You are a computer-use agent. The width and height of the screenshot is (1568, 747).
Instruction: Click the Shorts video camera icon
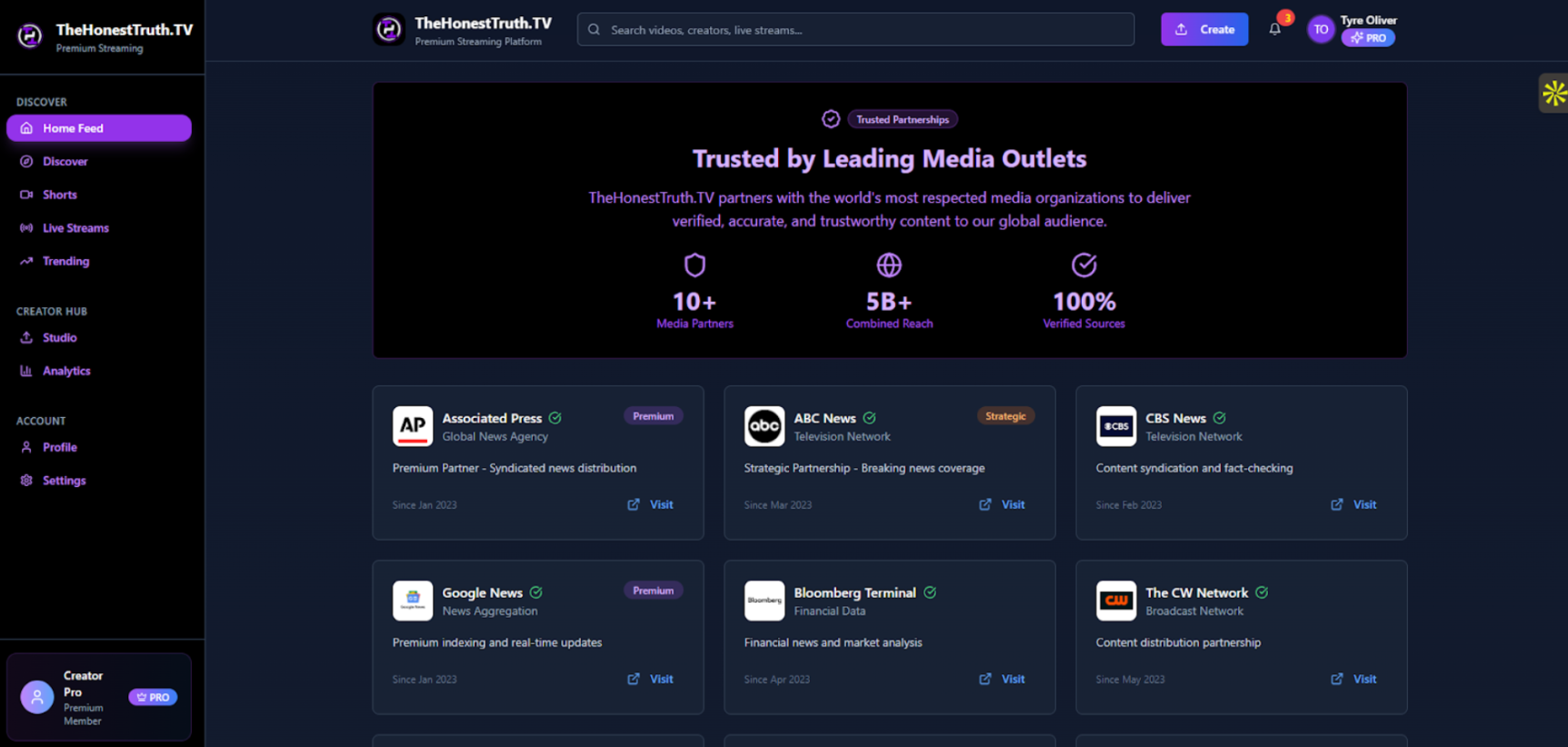coord(26,194)
